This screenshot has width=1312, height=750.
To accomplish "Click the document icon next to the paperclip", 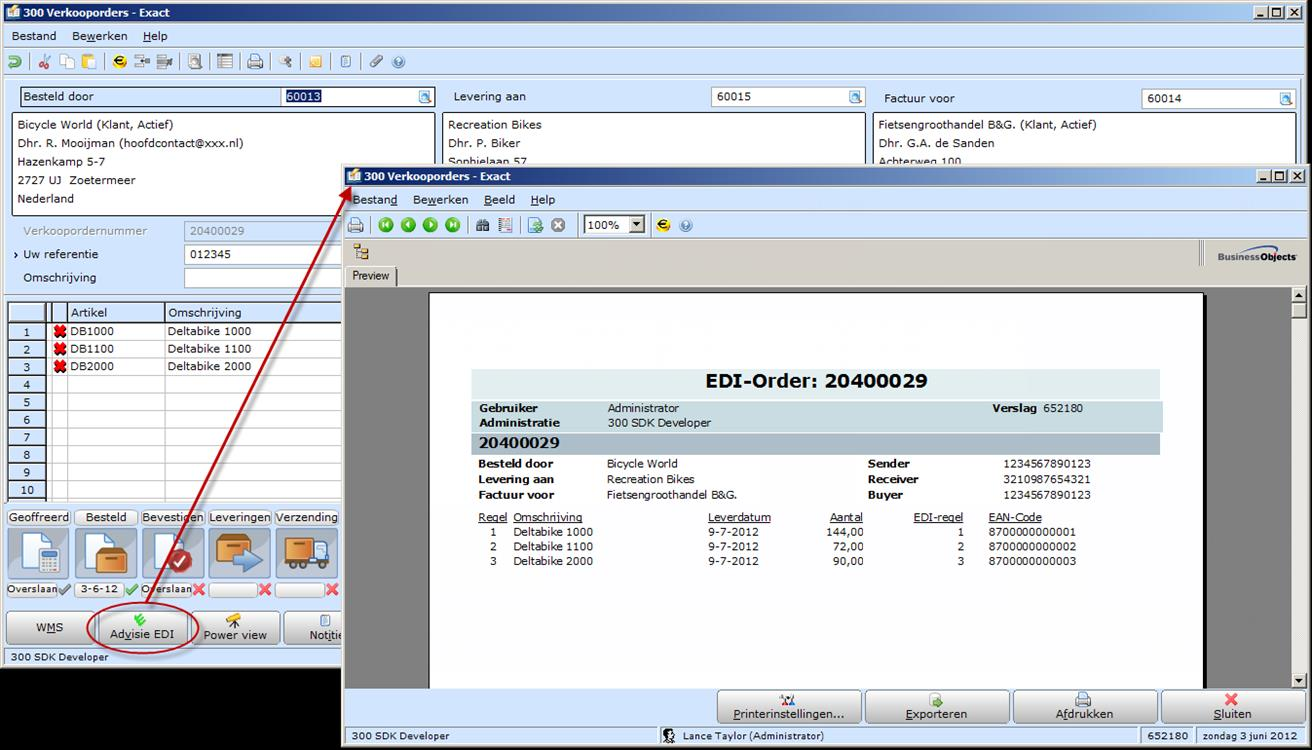I will (x=345, y=62).
